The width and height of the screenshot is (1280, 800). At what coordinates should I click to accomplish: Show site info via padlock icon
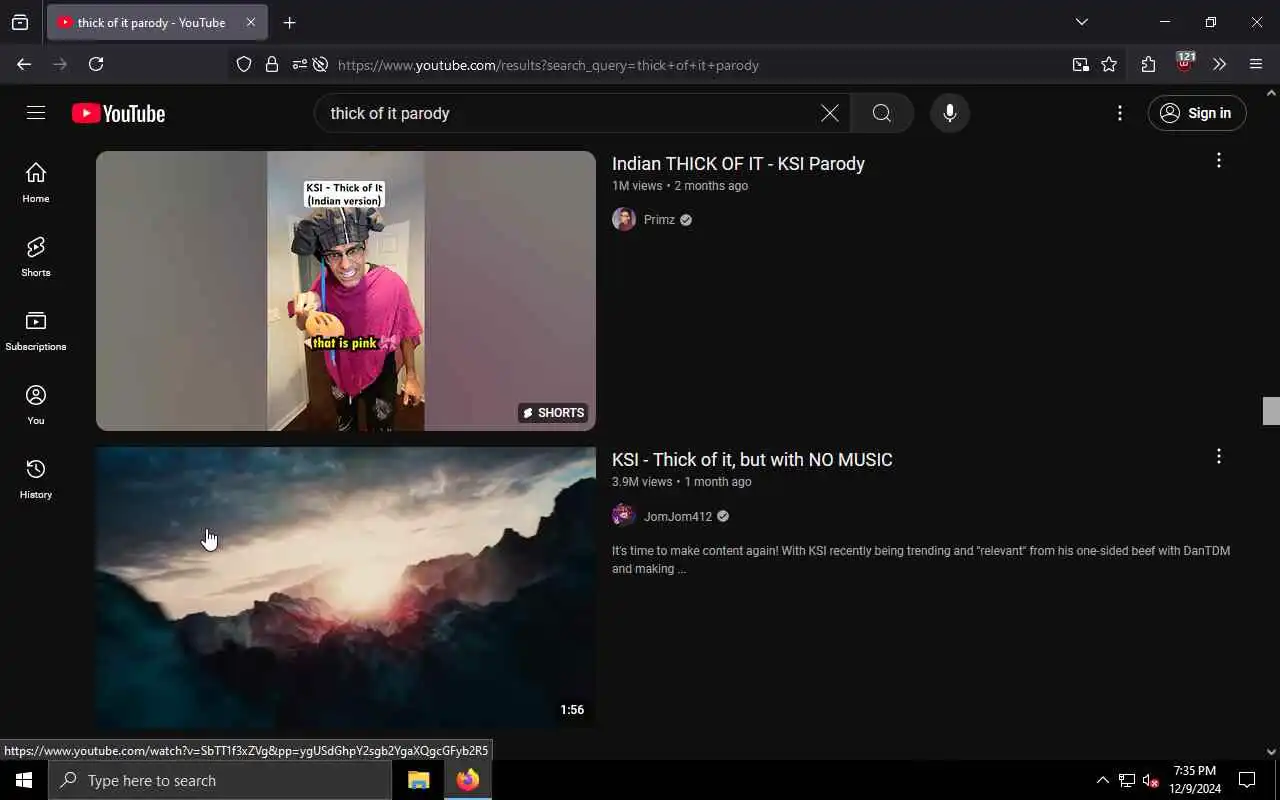tap(272, 65)
